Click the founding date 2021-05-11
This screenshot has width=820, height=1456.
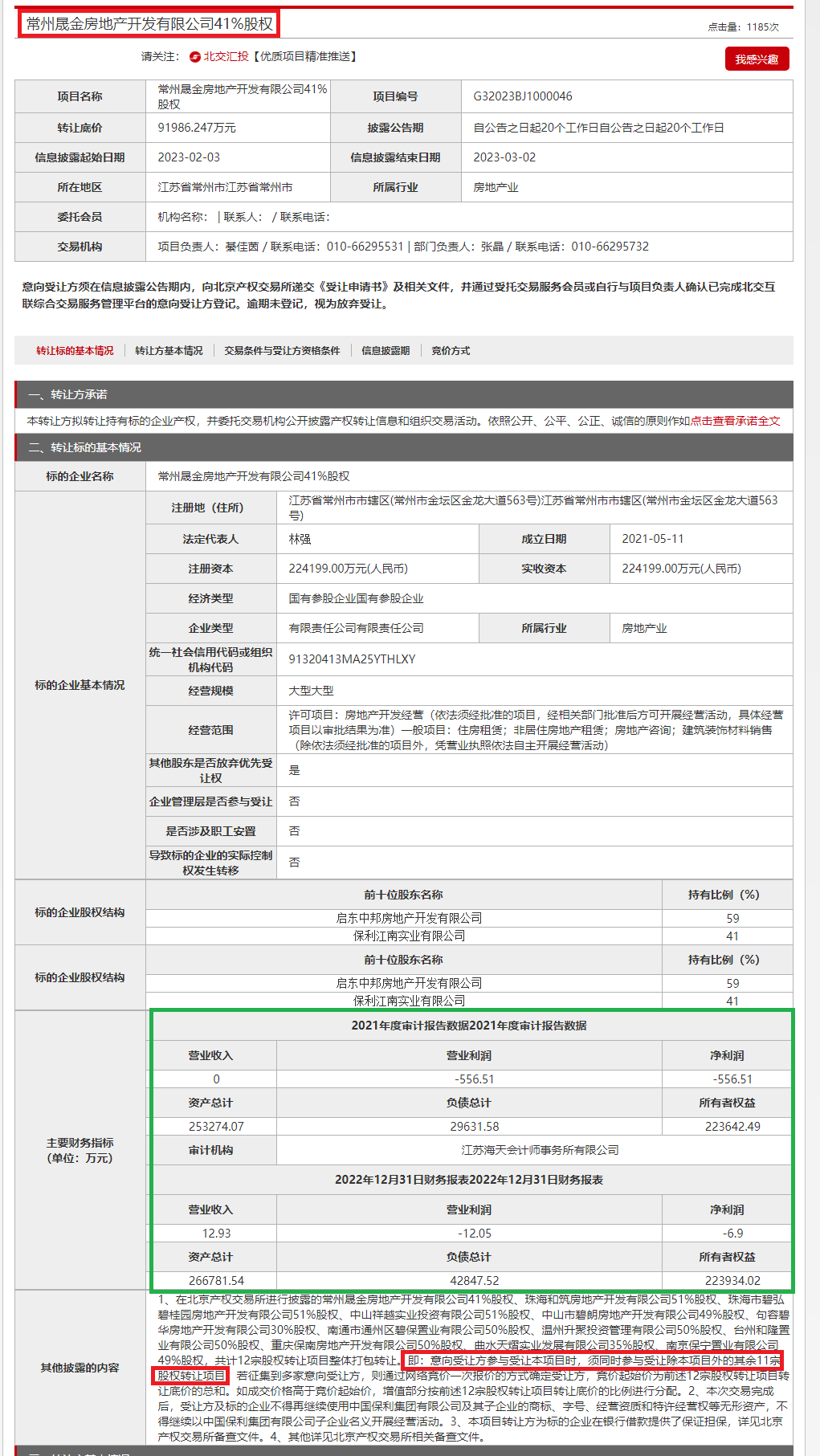[653, 539]
